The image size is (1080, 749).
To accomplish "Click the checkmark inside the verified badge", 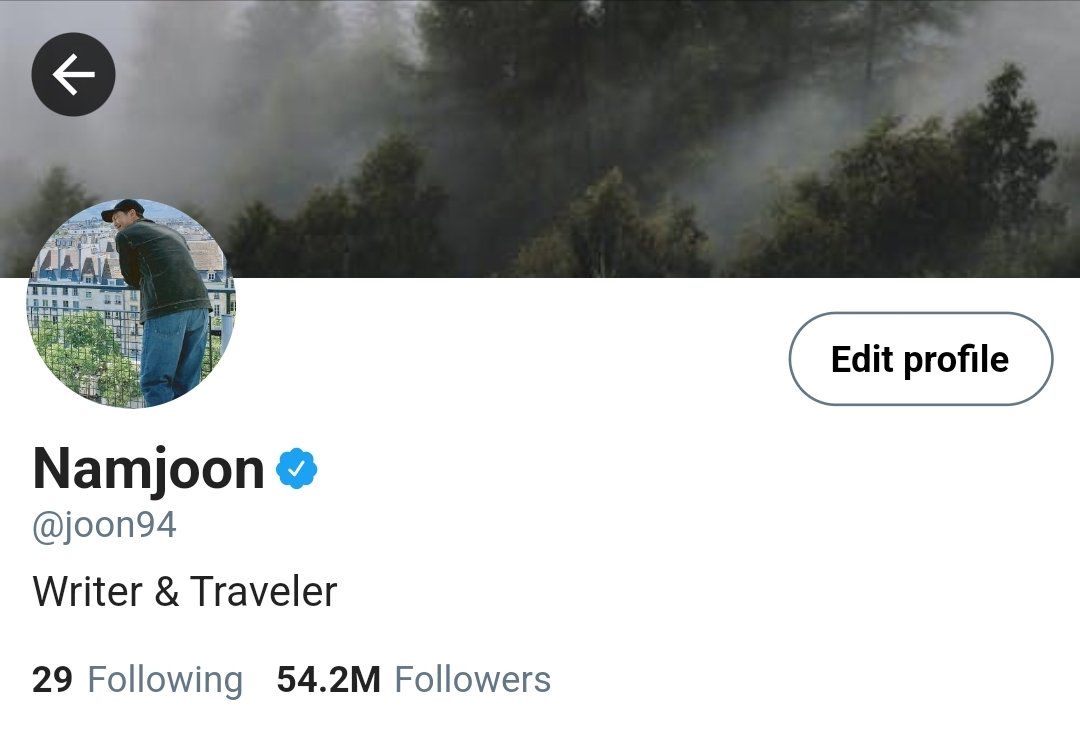I will pos(296,469).
